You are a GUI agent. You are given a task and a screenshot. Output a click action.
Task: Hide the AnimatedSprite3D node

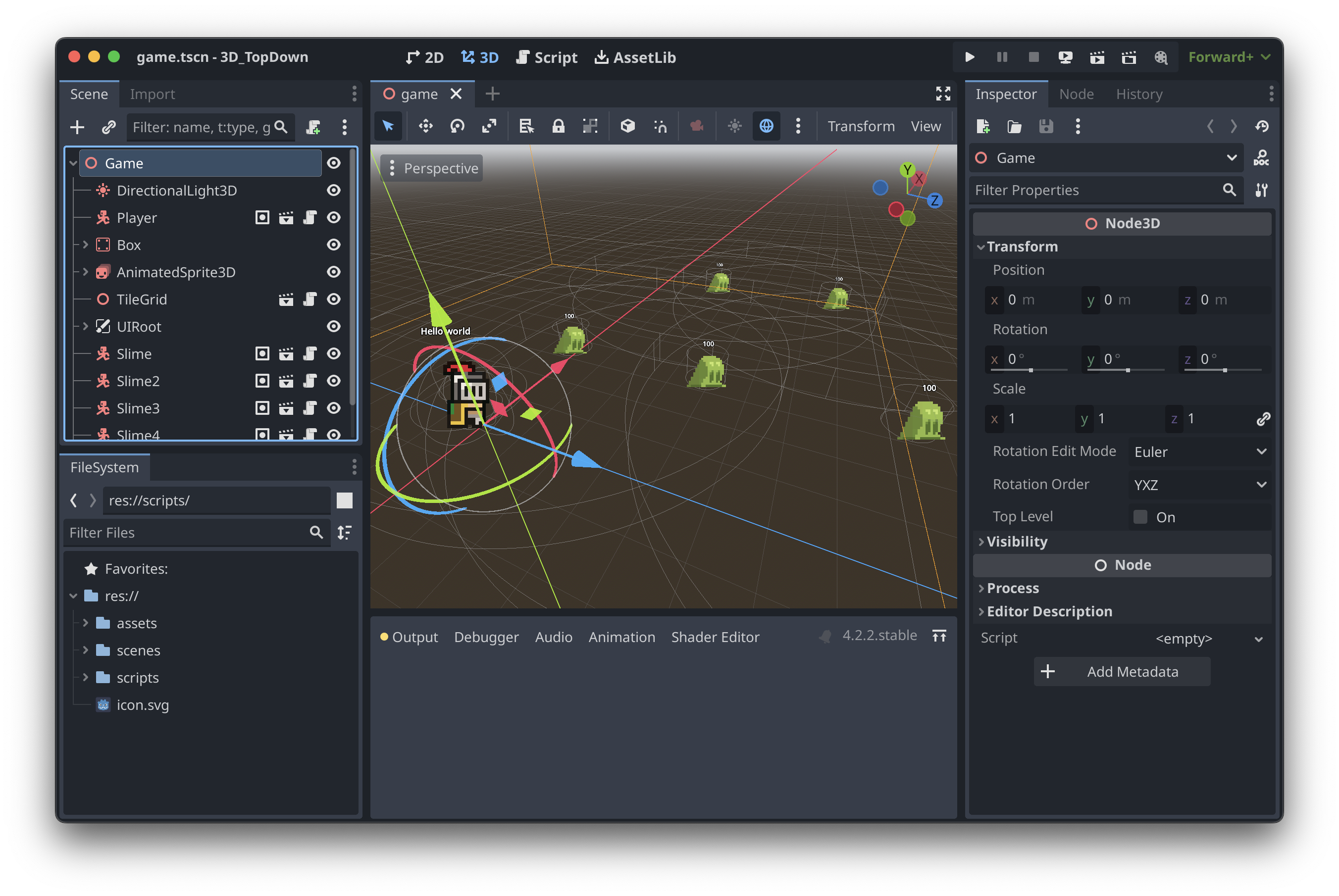click(334, 272)
